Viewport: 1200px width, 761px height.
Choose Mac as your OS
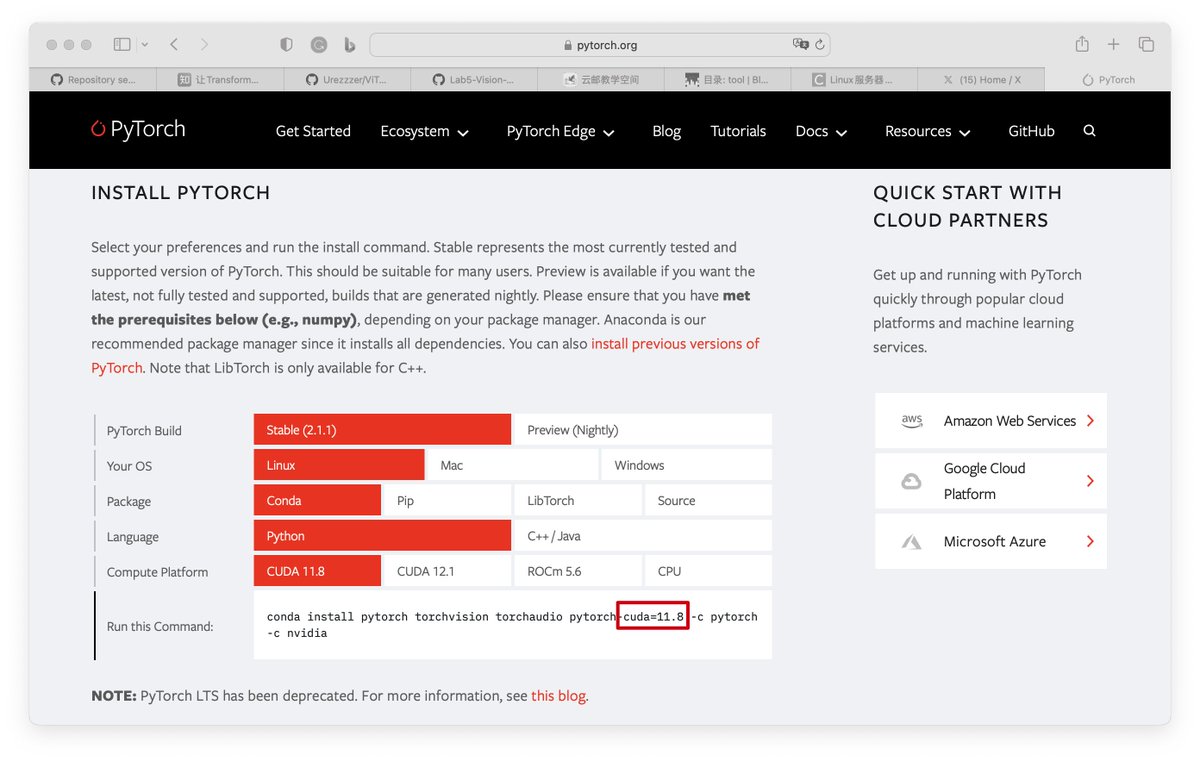point(513,465)
